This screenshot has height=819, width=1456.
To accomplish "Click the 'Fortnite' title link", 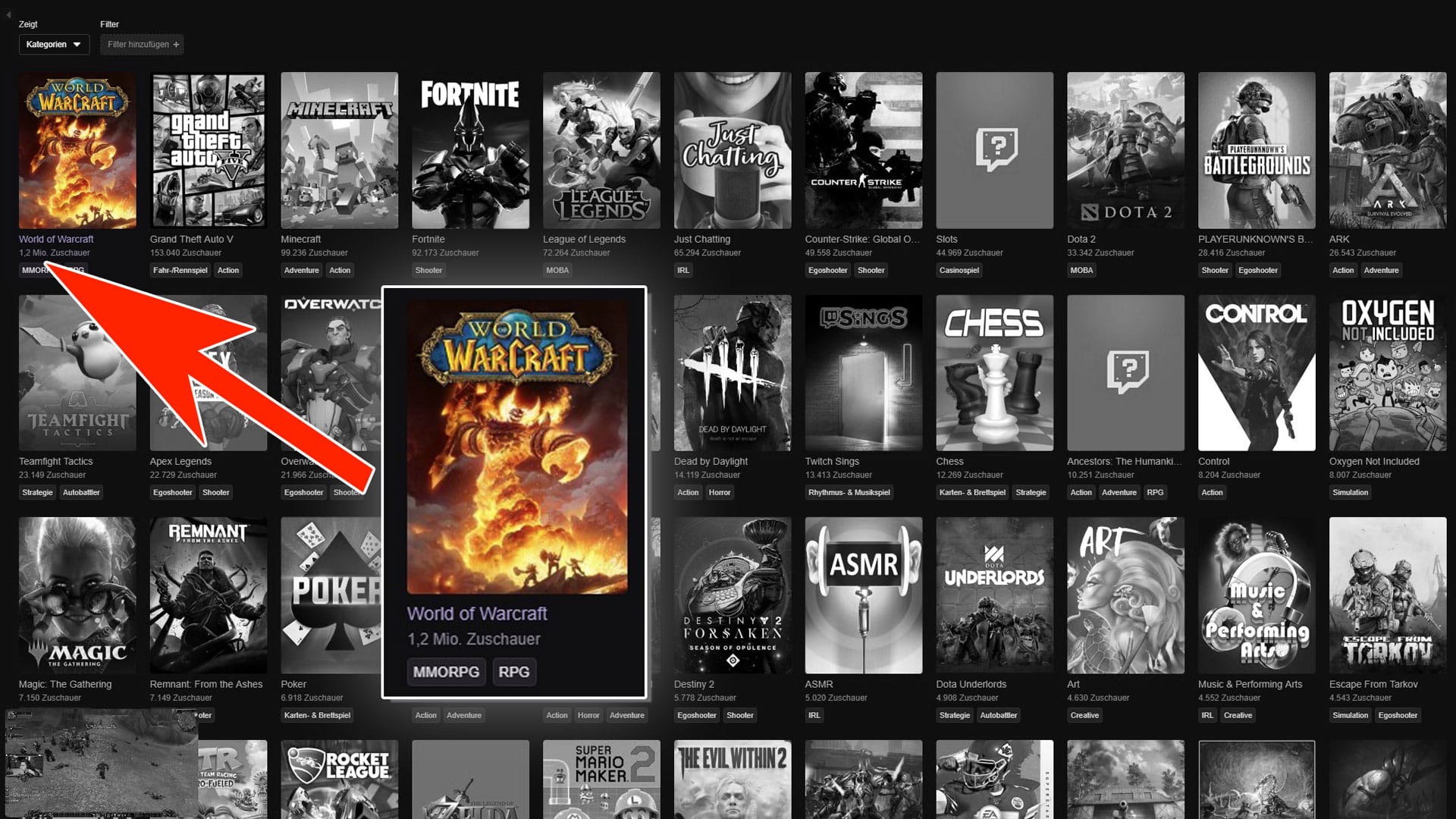I will click(x=428, y=239).
